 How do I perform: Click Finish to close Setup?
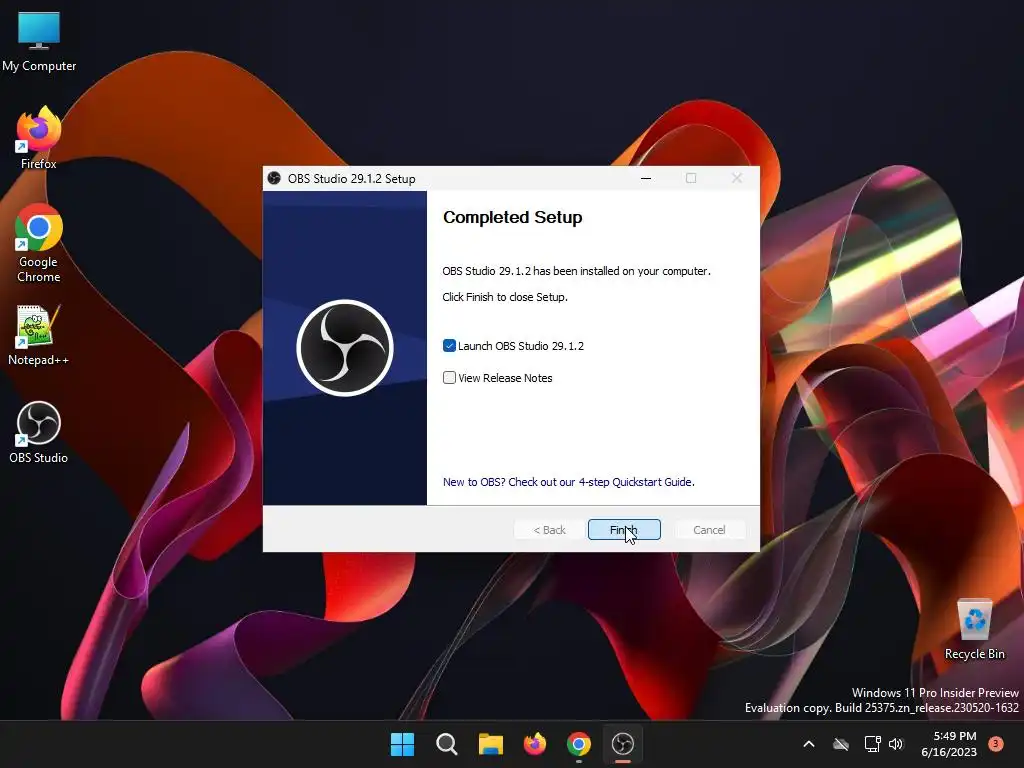624,530
